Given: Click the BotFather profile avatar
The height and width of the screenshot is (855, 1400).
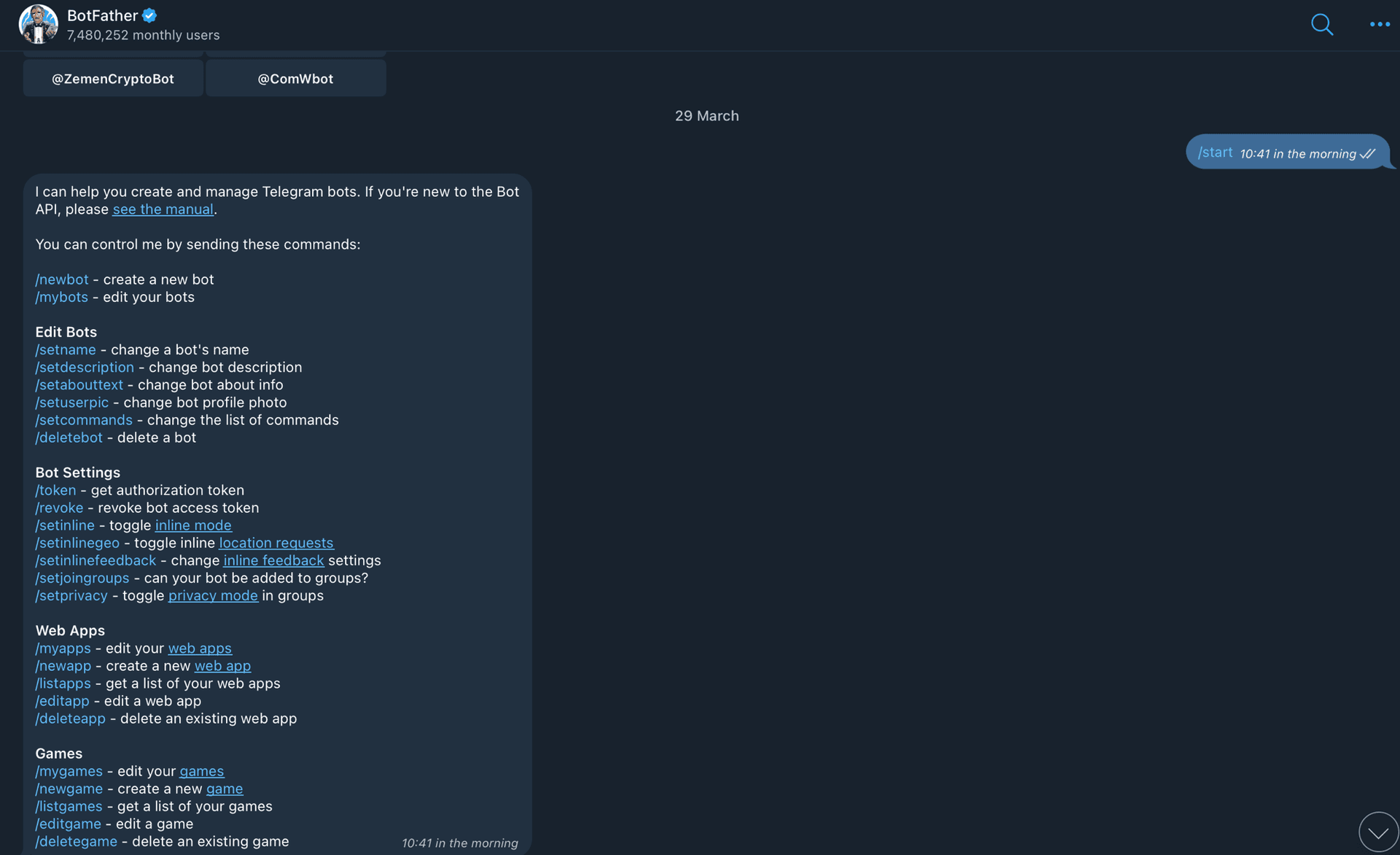Looking at the screenshot, I should click(38, 24).
